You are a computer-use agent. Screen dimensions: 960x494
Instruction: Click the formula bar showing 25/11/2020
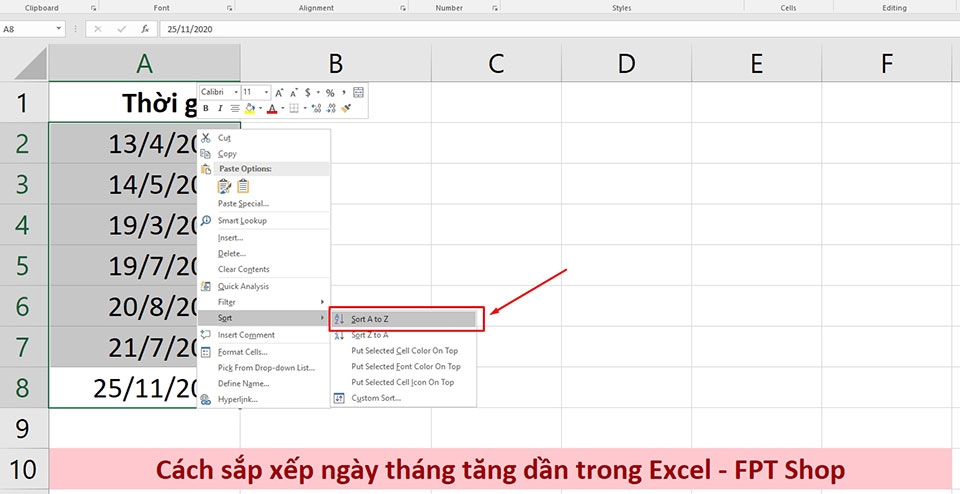(558, 29)
